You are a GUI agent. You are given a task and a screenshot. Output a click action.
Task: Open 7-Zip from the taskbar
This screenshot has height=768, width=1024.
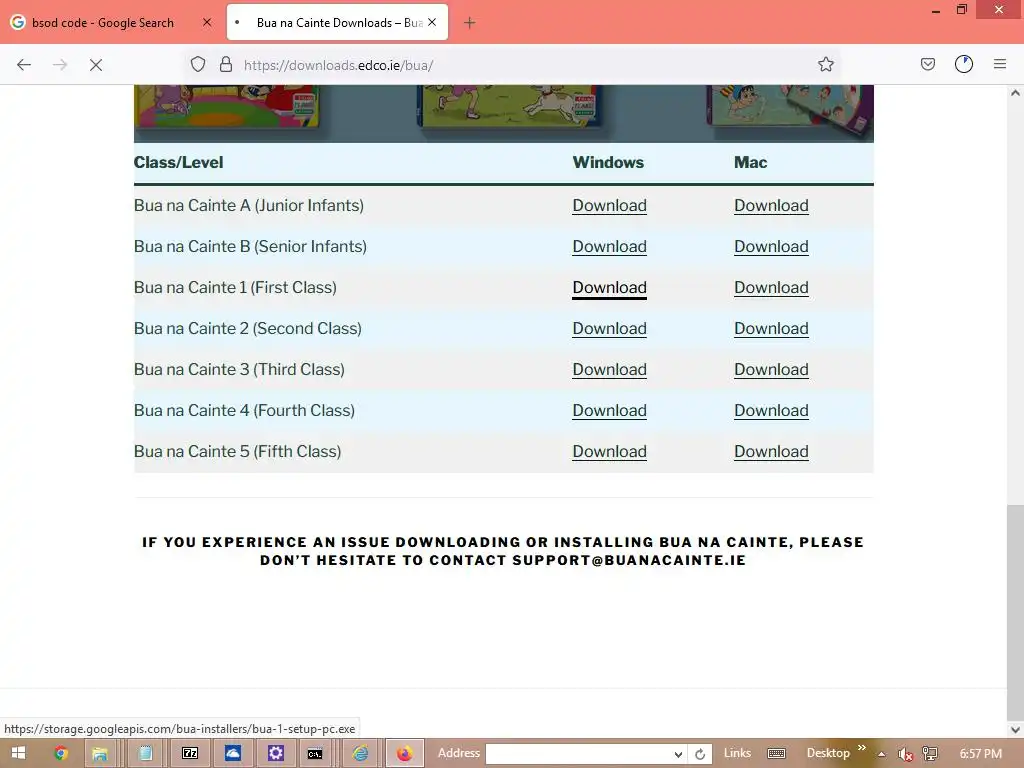(x=190, y=754)
